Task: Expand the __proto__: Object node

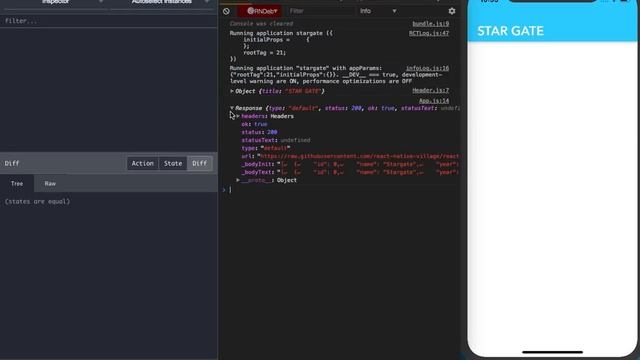Action: click(238, 180)
